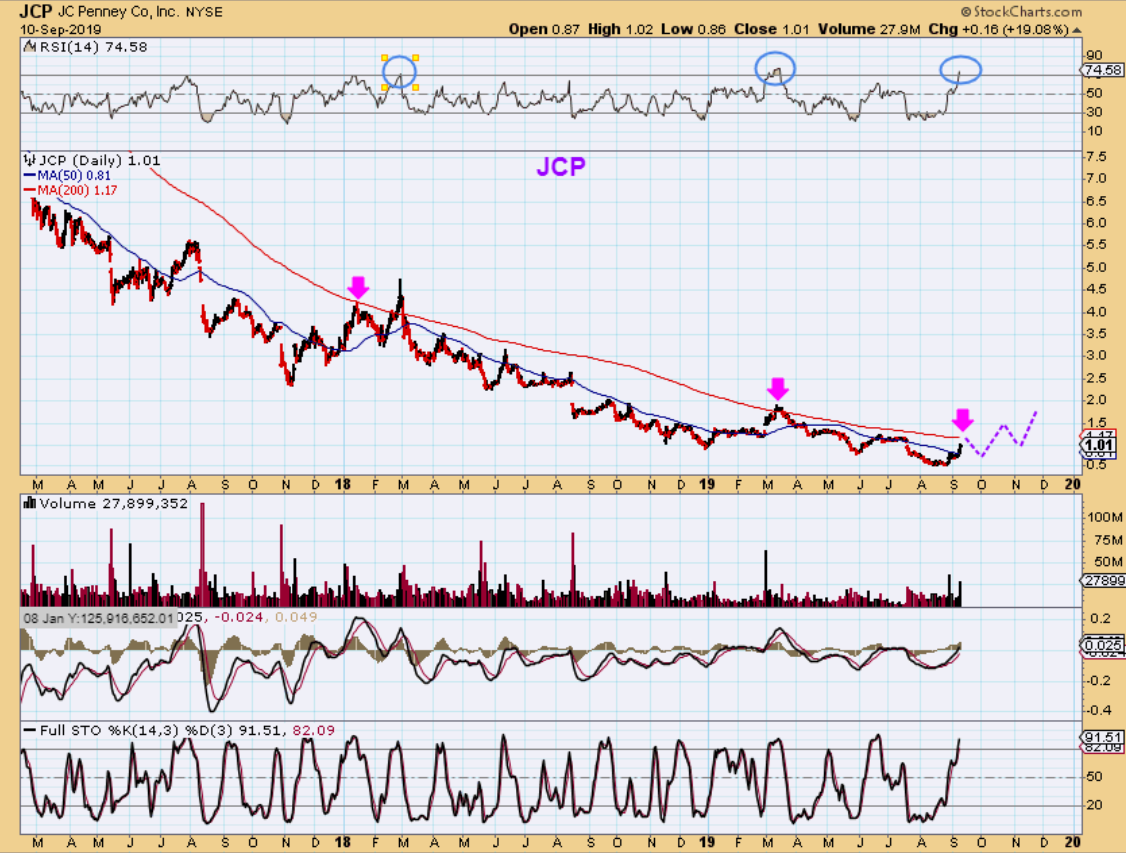1126x853 pixels.
Task: Click the NYSE exchange label
Action: click(204, 12)
